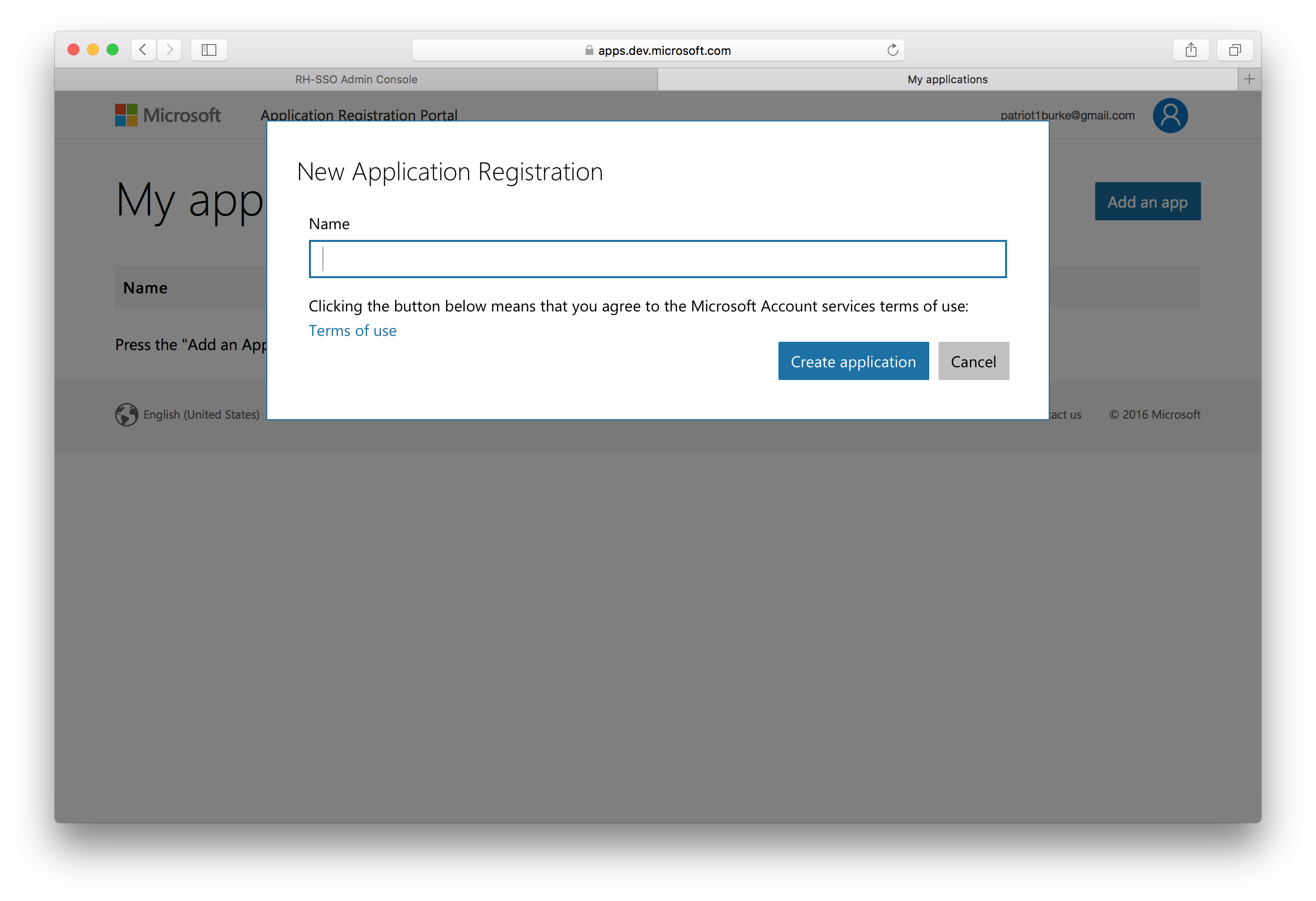Select the Name input field

[657, 259]
